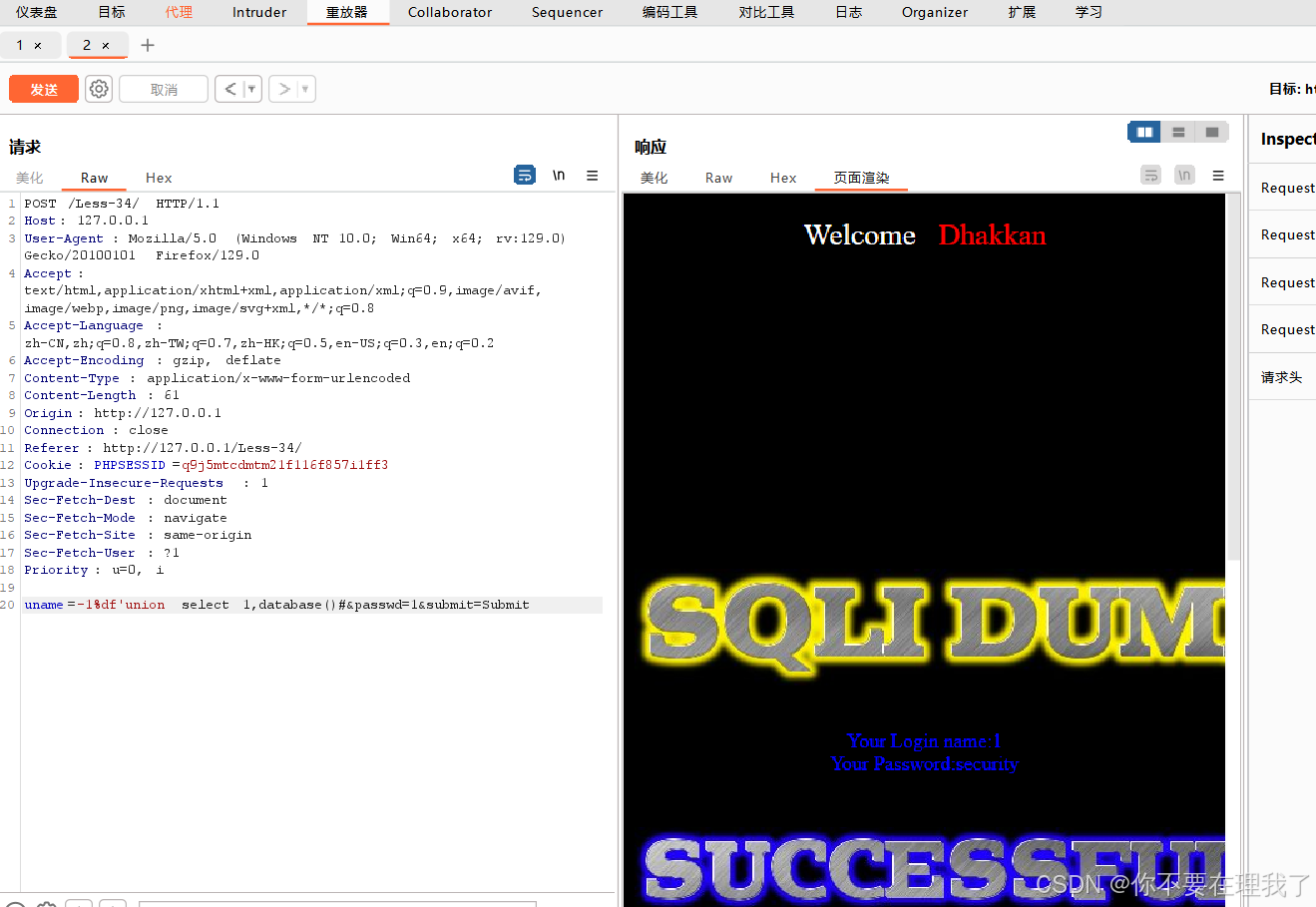This screenshot has width=1316, height=907.
Task: Select the 页面渲染 render tab
Action: pyautogui.click(x=861, y=178)
